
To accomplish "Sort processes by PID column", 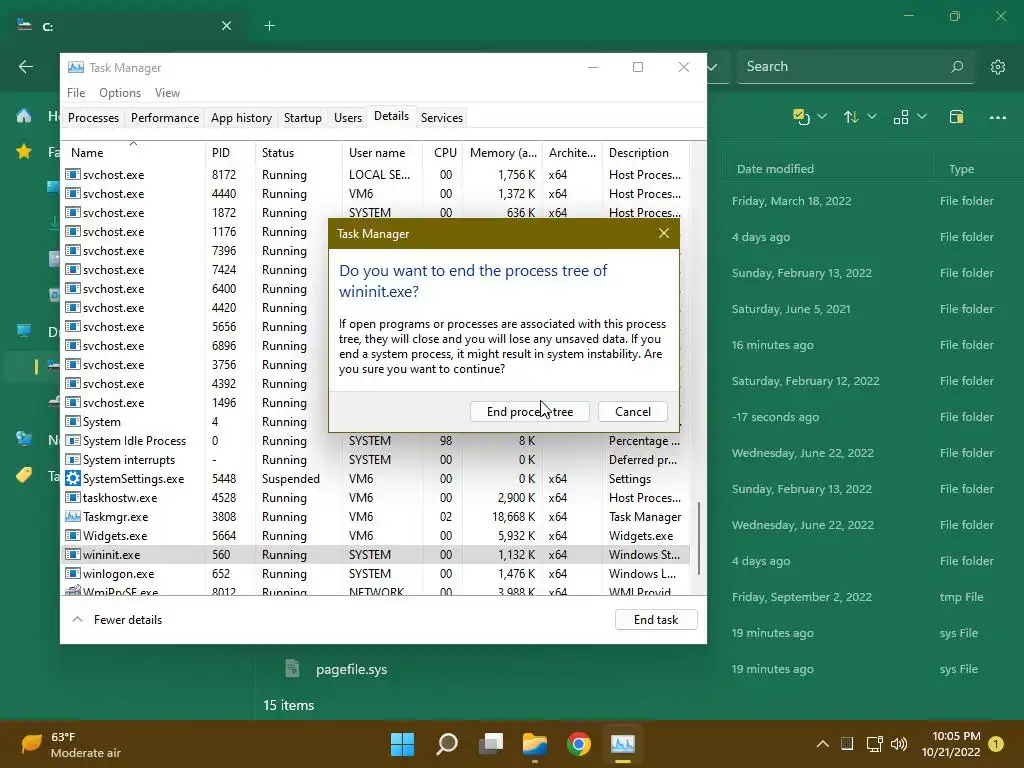I will pyautogui.click(x=230, y=152).
